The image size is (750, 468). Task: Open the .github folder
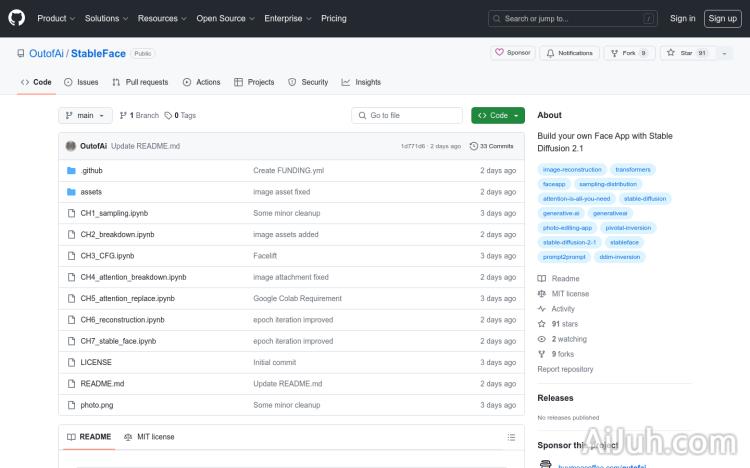[x=92, y=171]
